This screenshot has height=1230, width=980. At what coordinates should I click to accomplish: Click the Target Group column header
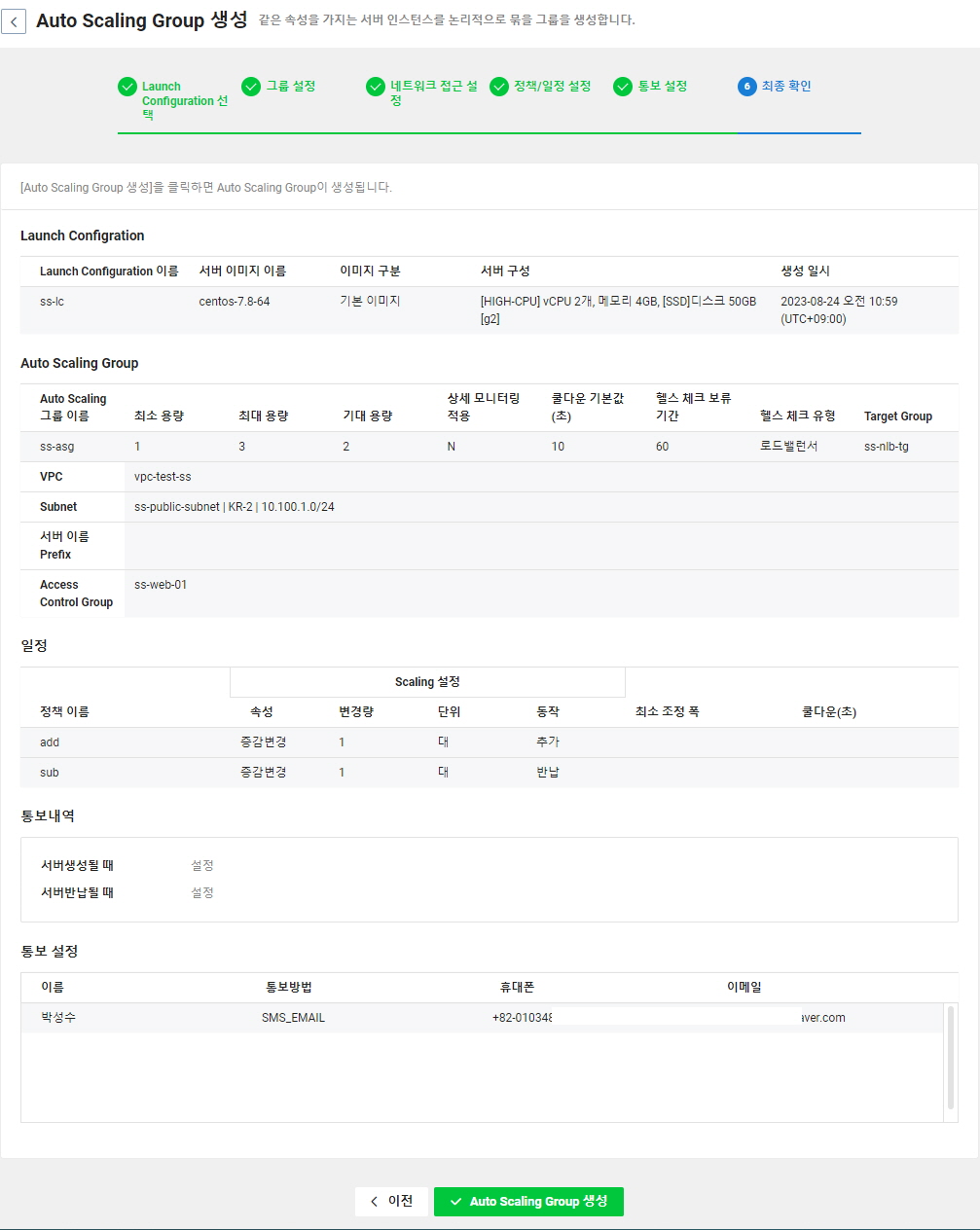[x=898, y=416]
